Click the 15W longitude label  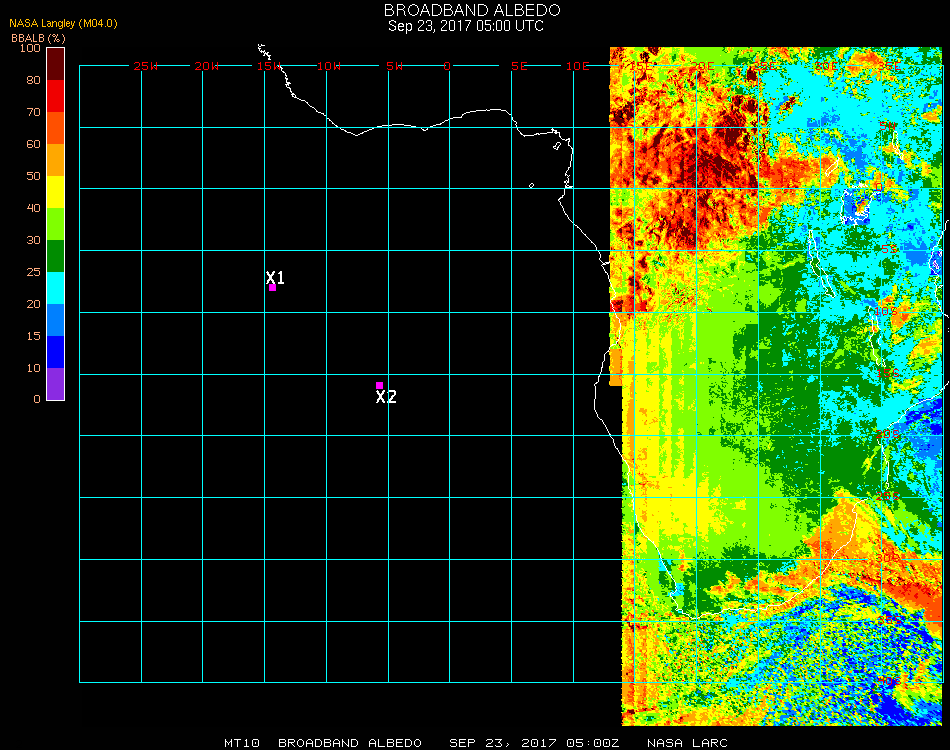tap(269, 66)
